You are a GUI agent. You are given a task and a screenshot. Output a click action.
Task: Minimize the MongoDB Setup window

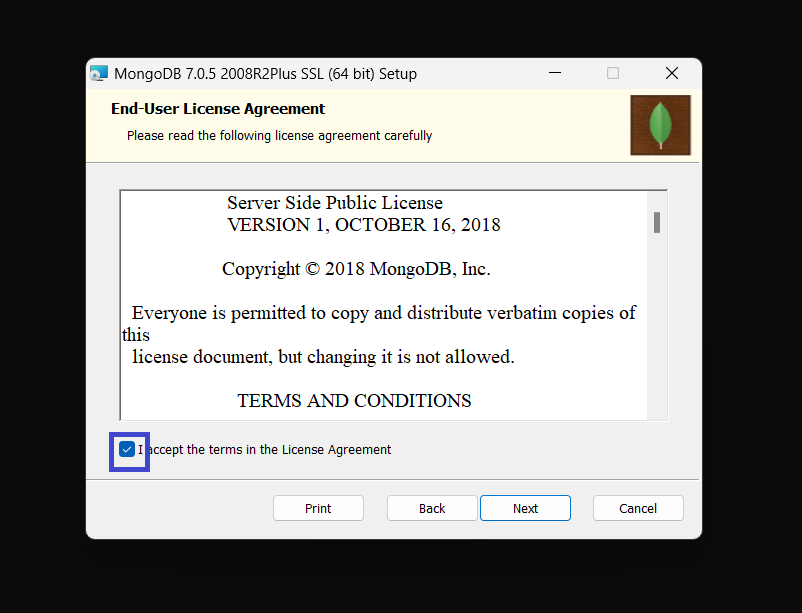click(555, 73)
